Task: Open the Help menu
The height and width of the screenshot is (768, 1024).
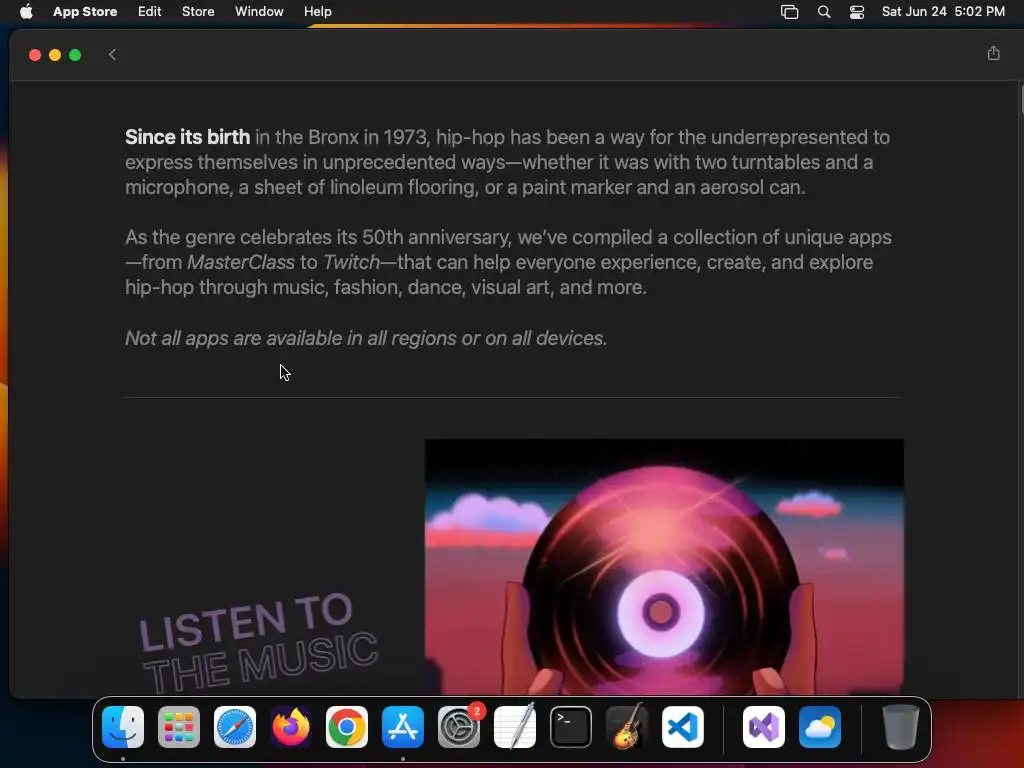Action: point(317,12)
